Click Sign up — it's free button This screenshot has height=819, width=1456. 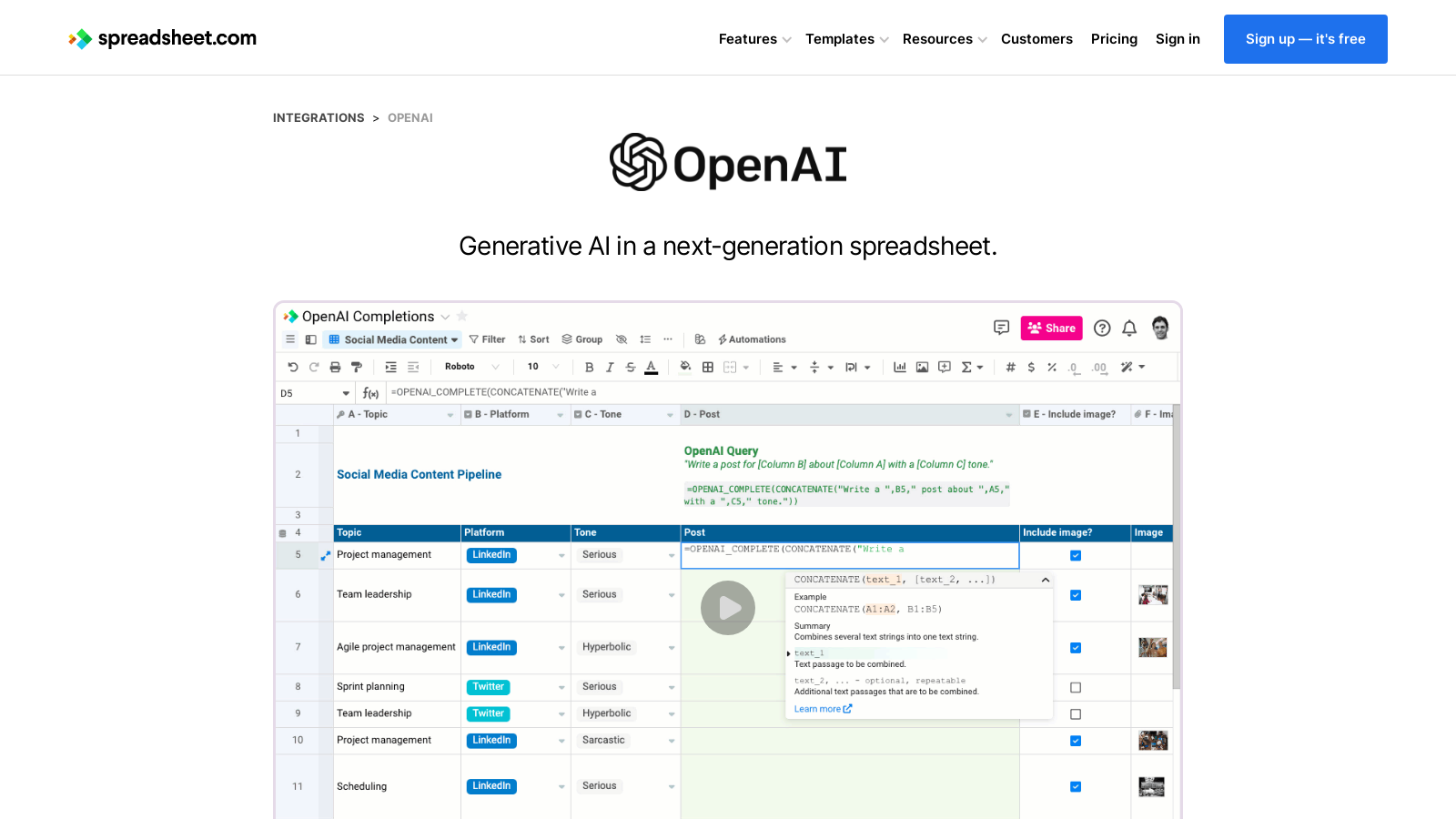pos(1305,39)
